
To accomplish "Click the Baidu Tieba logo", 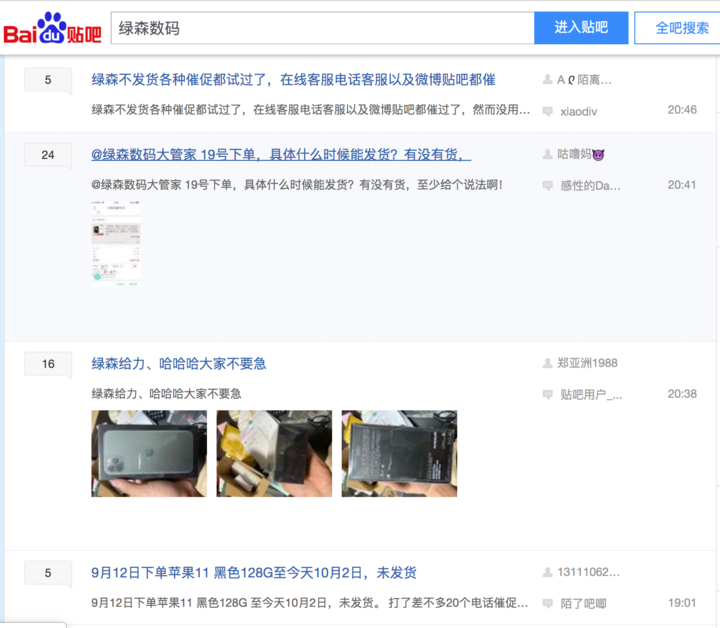I will (52, 28).
